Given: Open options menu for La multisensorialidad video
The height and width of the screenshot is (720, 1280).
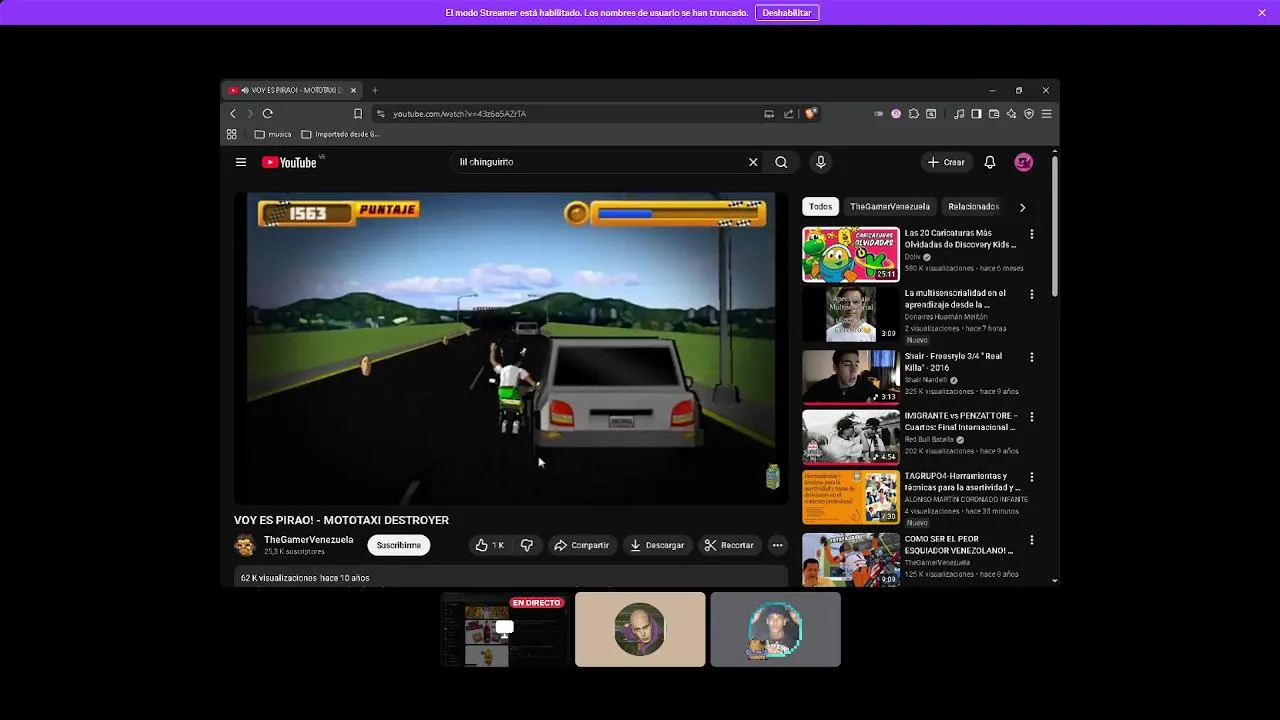Looking at the screenshot, I should [1032, 295].
